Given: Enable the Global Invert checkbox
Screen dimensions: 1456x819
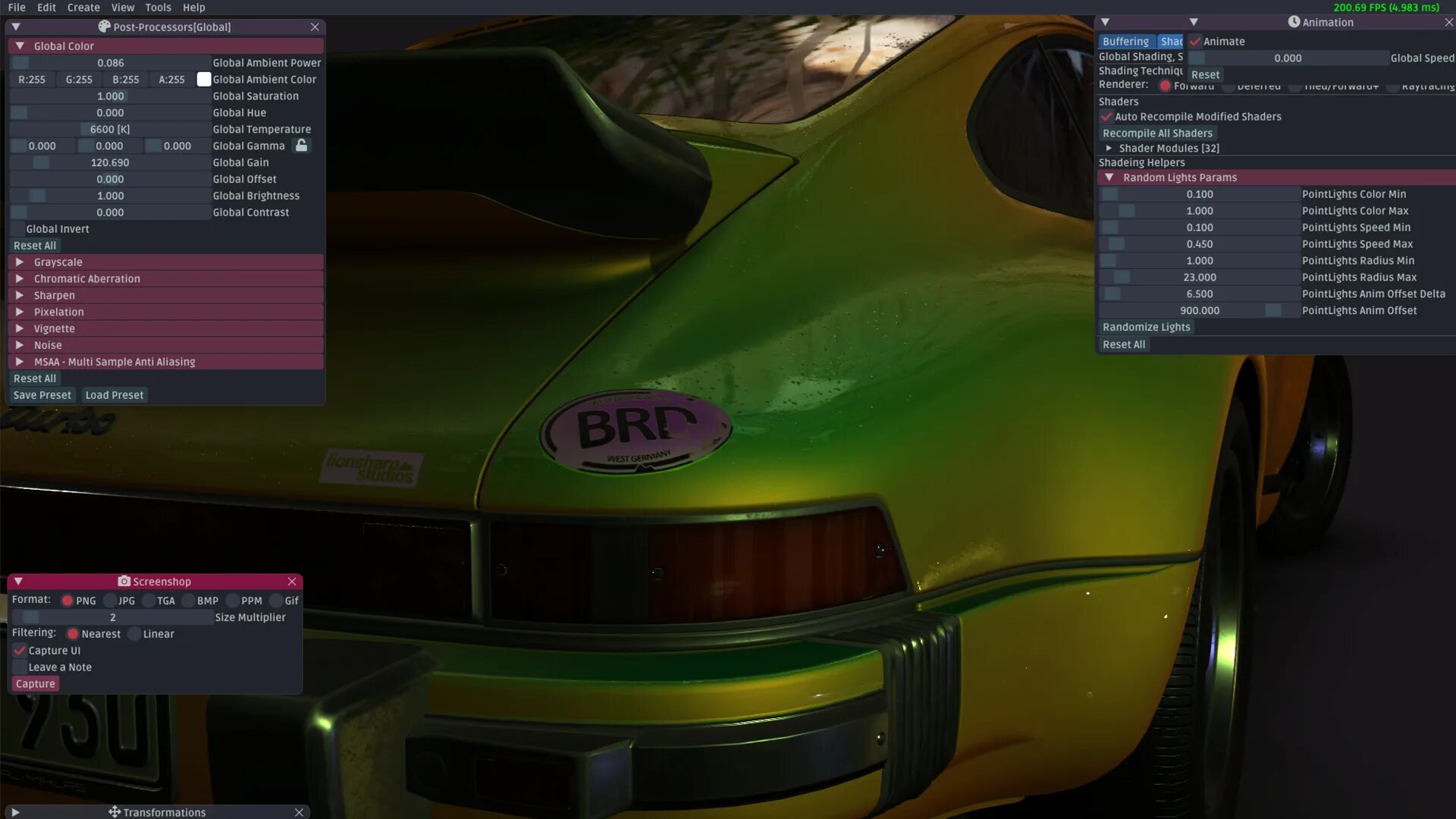Looking at the screenshot, I should 18,229.
